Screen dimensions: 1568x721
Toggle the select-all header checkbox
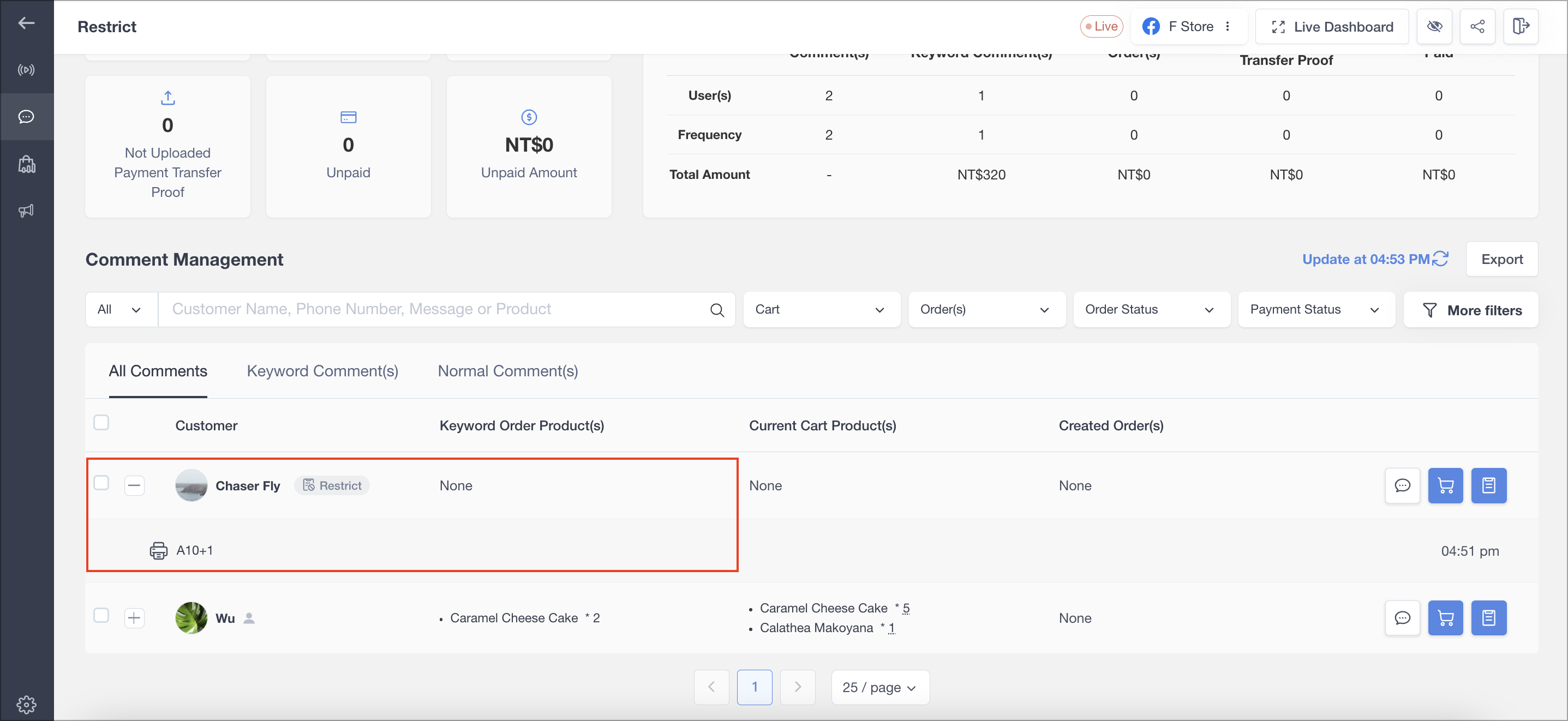101,422
